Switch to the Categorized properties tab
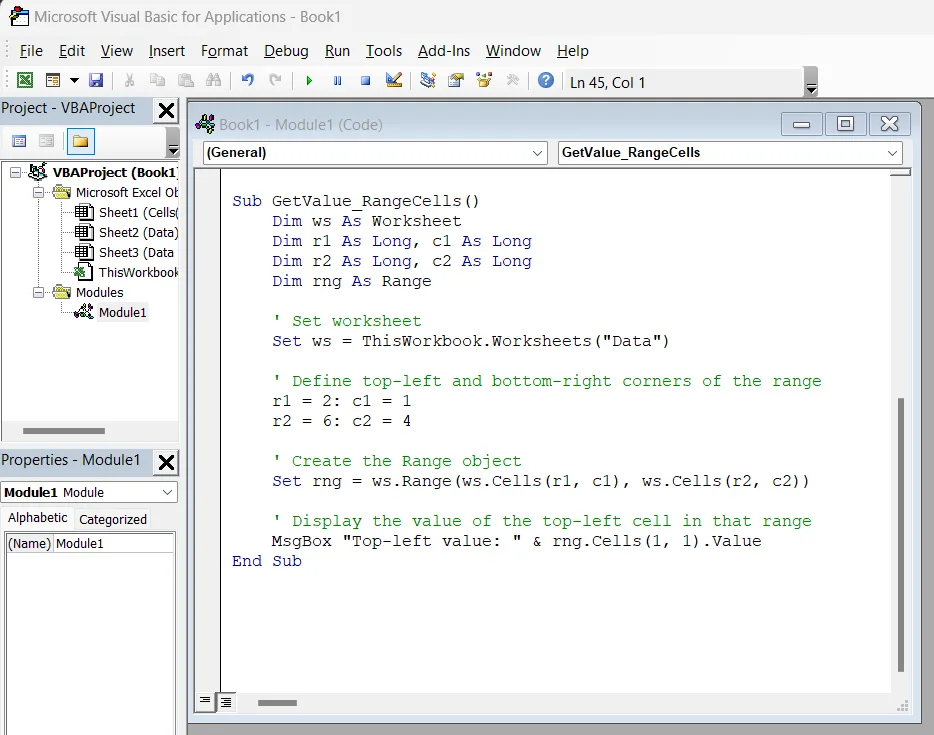Screen dimensions: 934x735 (113, 519)
